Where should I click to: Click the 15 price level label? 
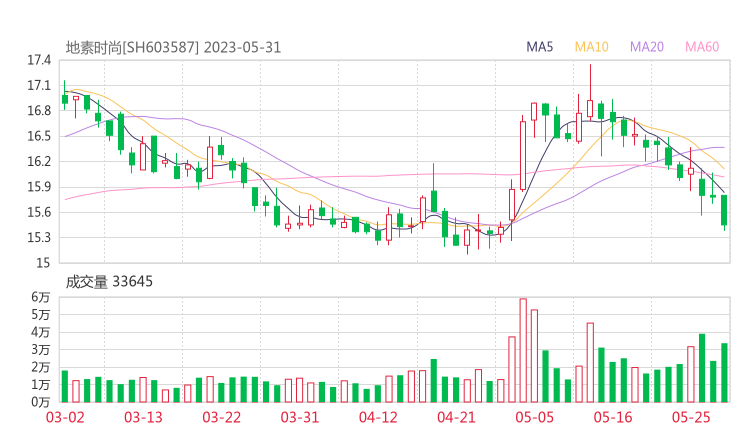click(43, 263)
